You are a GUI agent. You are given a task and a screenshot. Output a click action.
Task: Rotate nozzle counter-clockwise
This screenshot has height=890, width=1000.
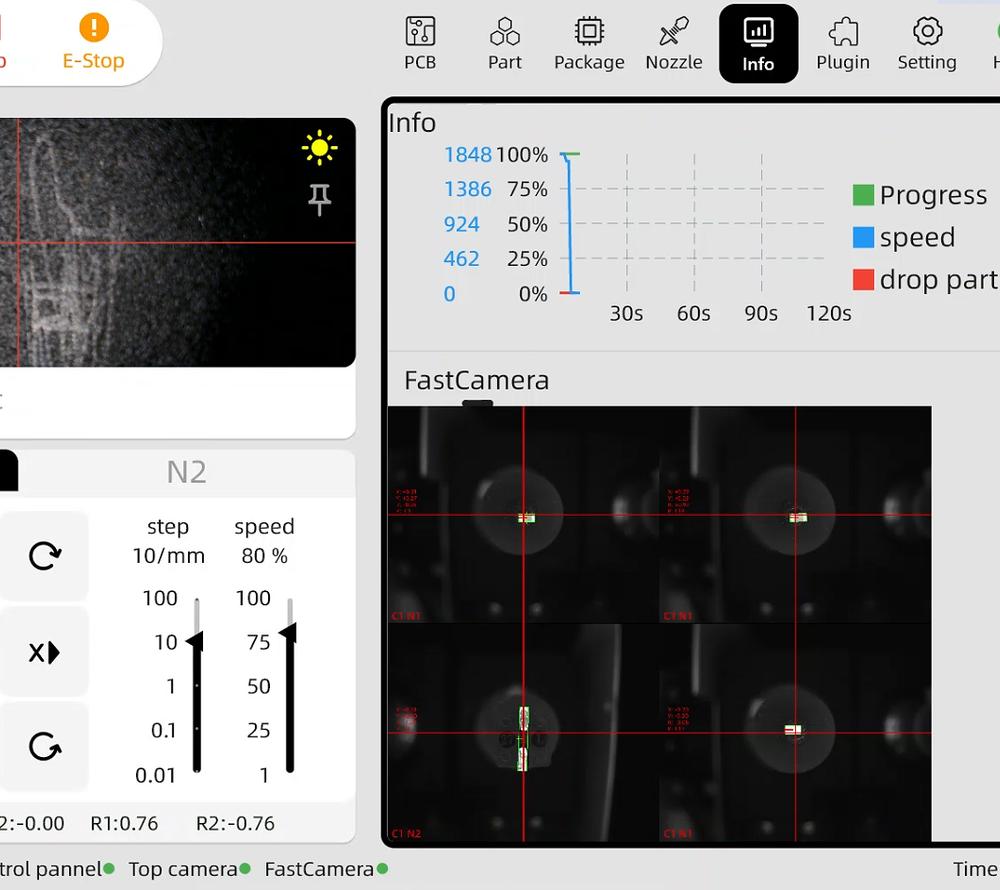coord(45,746)
